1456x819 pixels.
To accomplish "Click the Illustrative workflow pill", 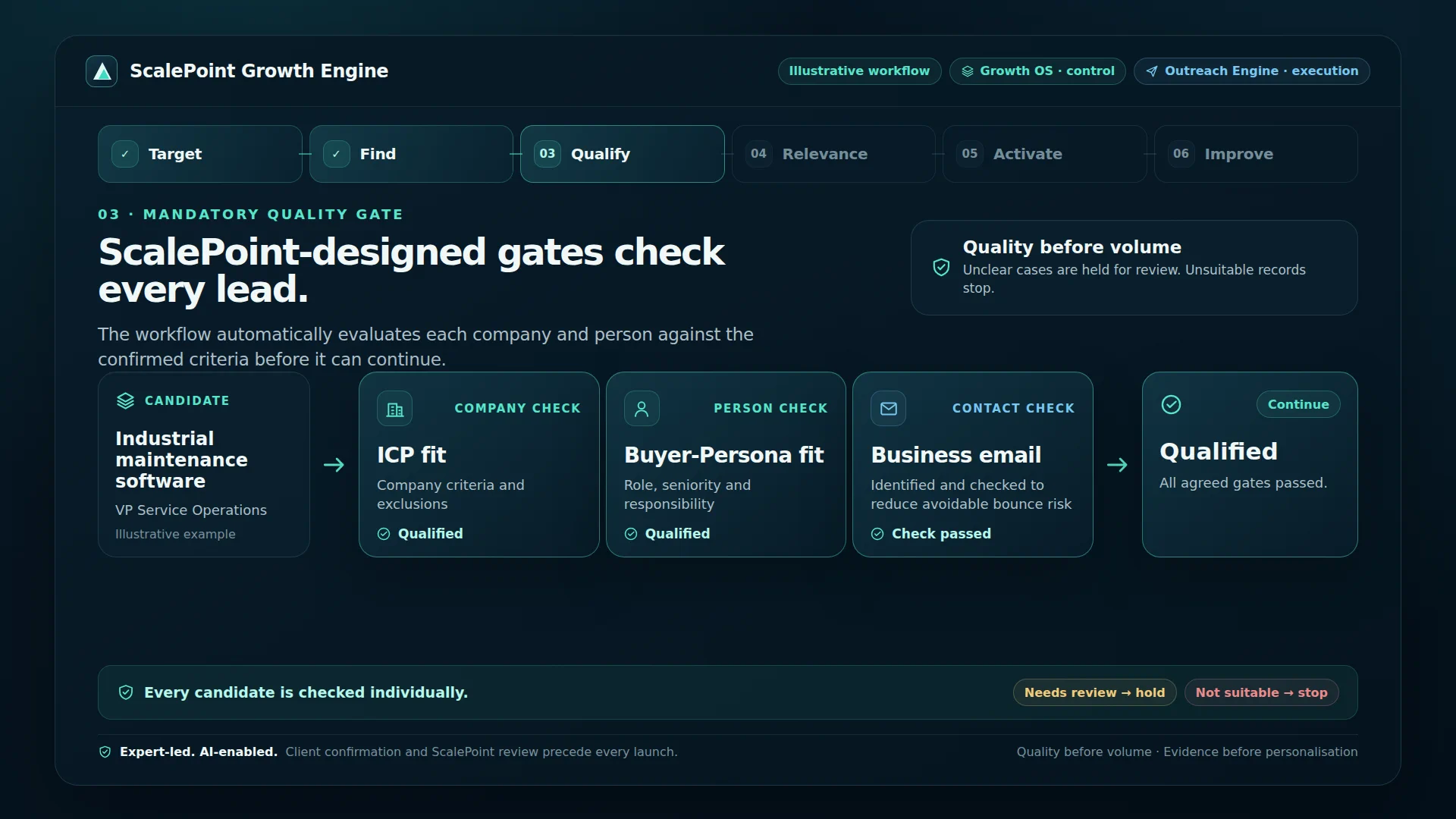I will pos(859,71).
